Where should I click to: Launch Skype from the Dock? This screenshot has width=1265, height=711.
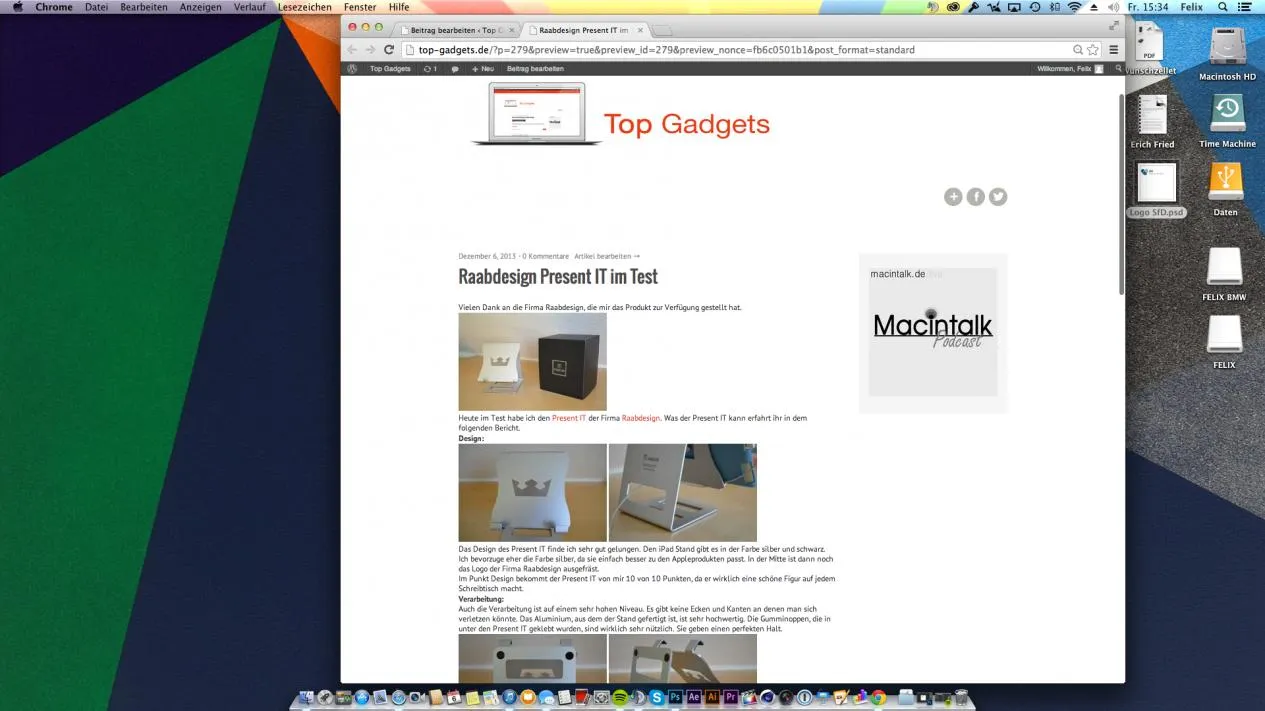coord(657,698)
